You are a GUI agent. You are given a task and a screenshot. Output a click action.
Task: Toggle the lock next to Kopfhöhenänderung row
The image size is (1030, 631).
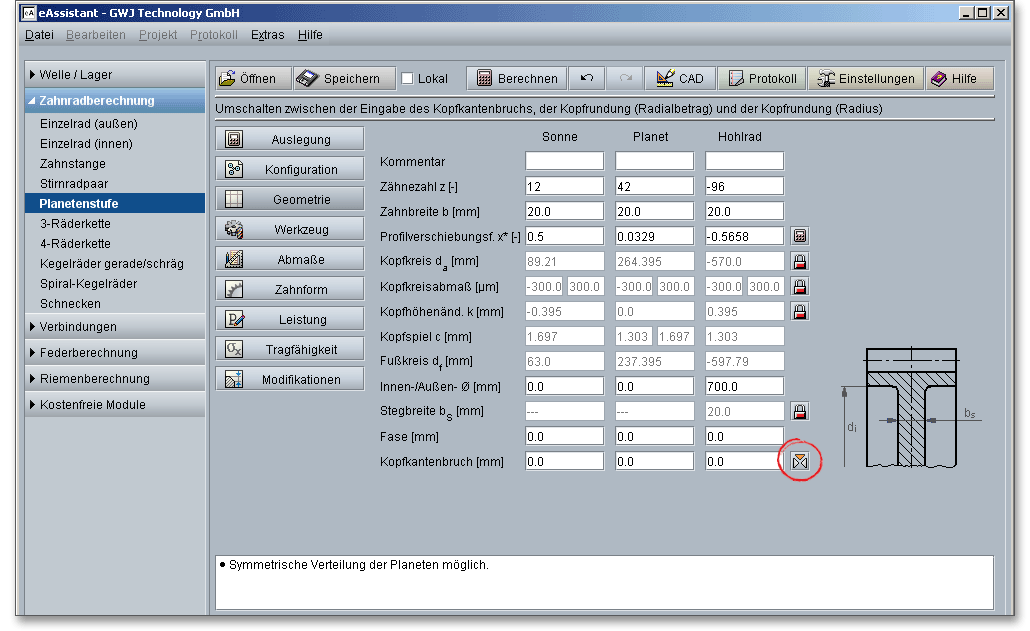pos(800,311)
